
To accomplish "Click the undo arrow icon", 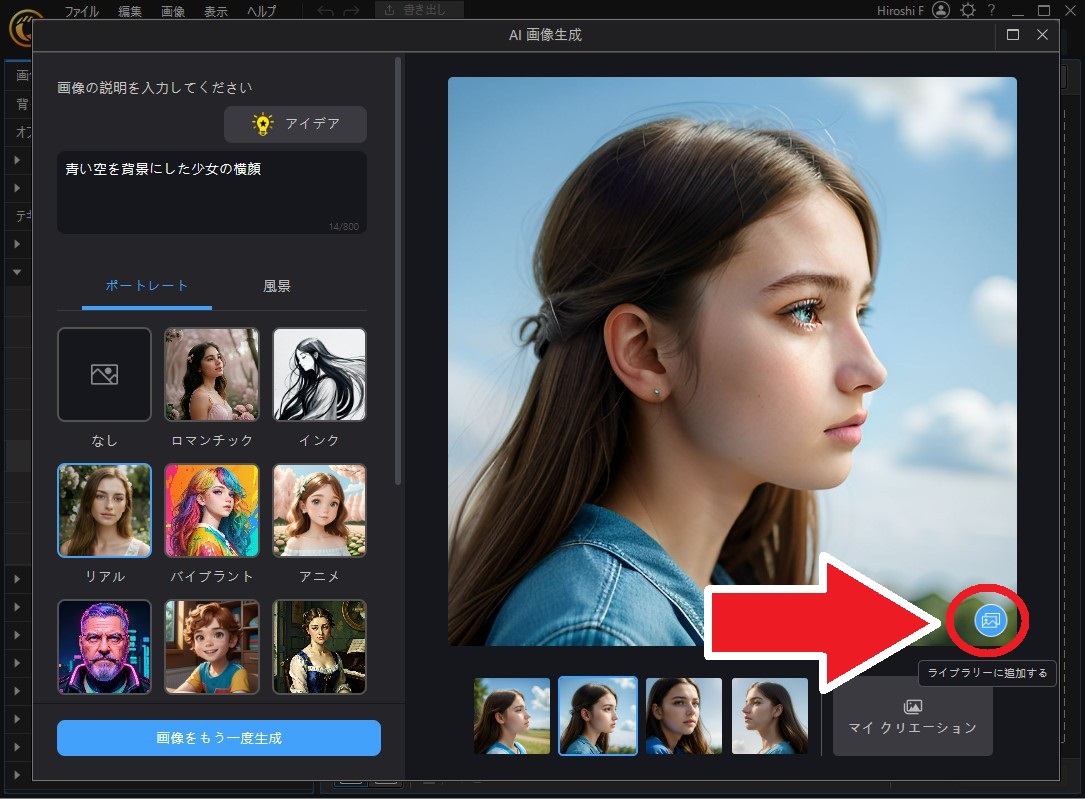I will pyautogui.click(x=325, y=11).
